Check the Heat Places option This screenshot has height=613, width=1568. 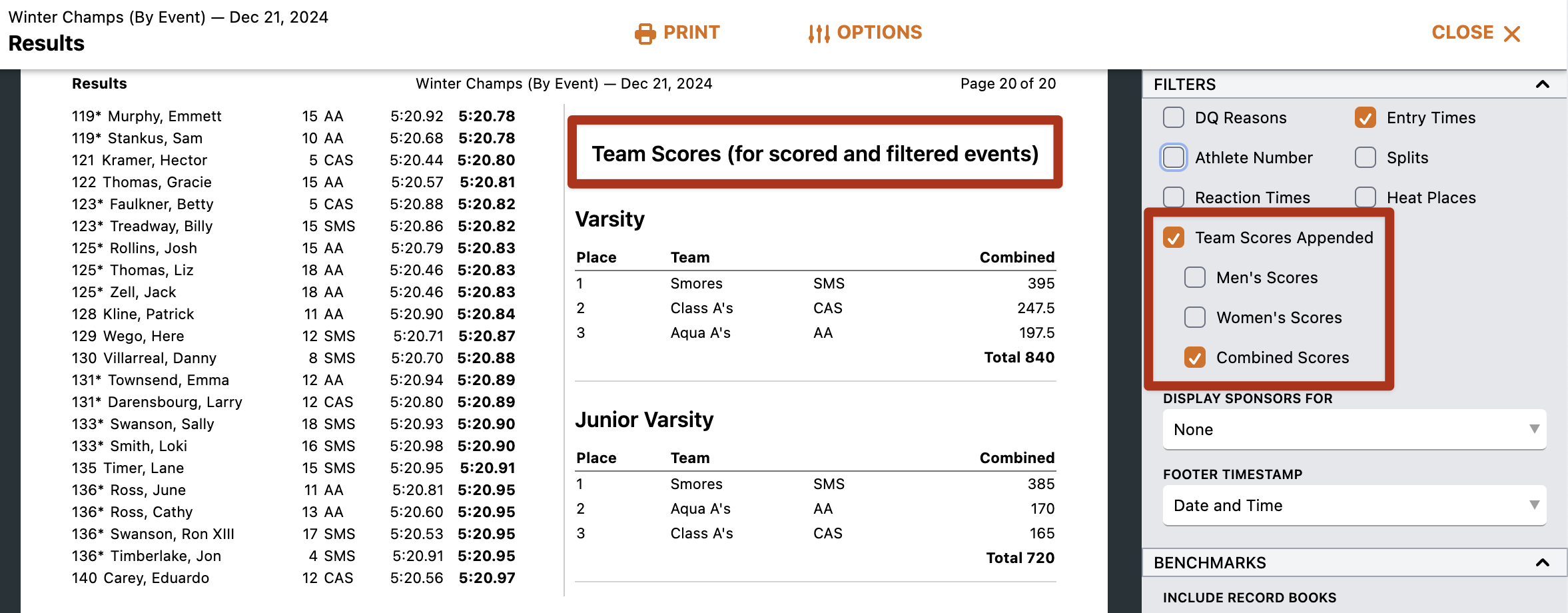(1366, 198)
